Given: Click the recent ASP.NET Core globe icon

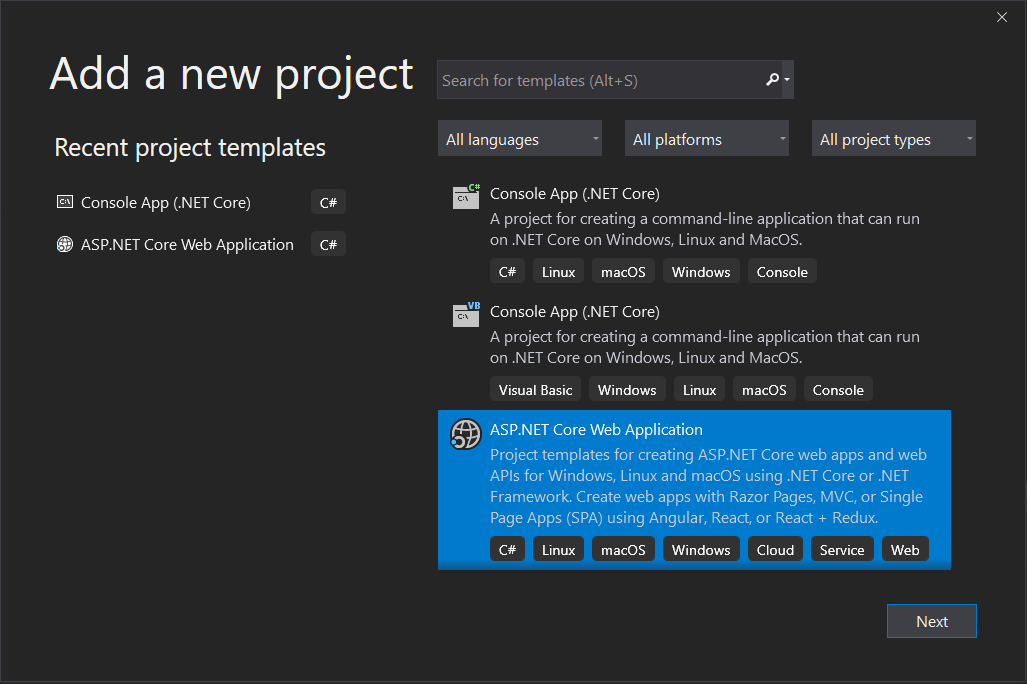Looking at the screenshot, I should tap(65, 244).
